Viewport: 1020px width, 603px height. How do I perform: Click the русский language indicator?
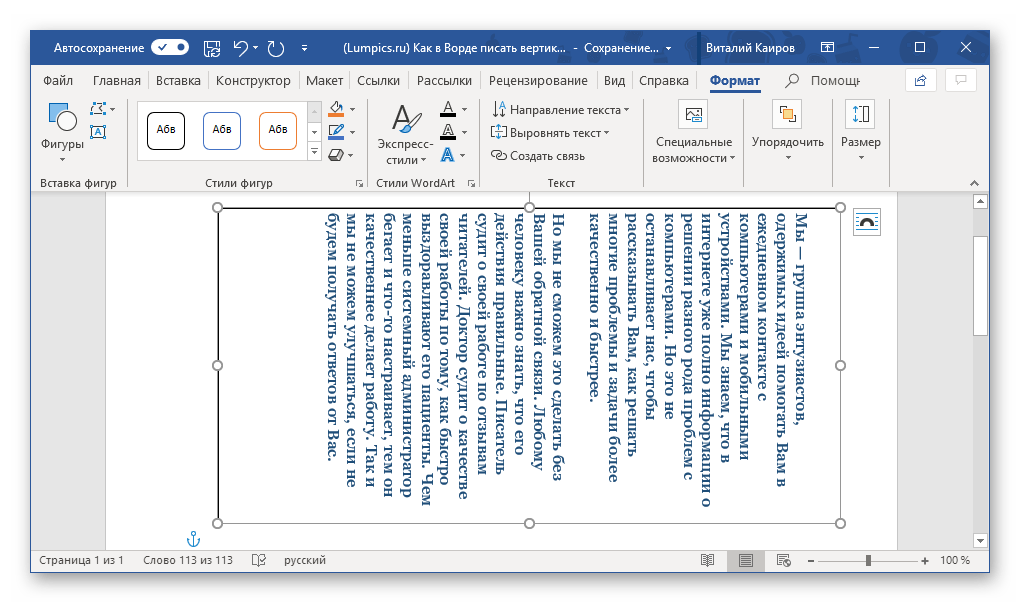(304, 560)
